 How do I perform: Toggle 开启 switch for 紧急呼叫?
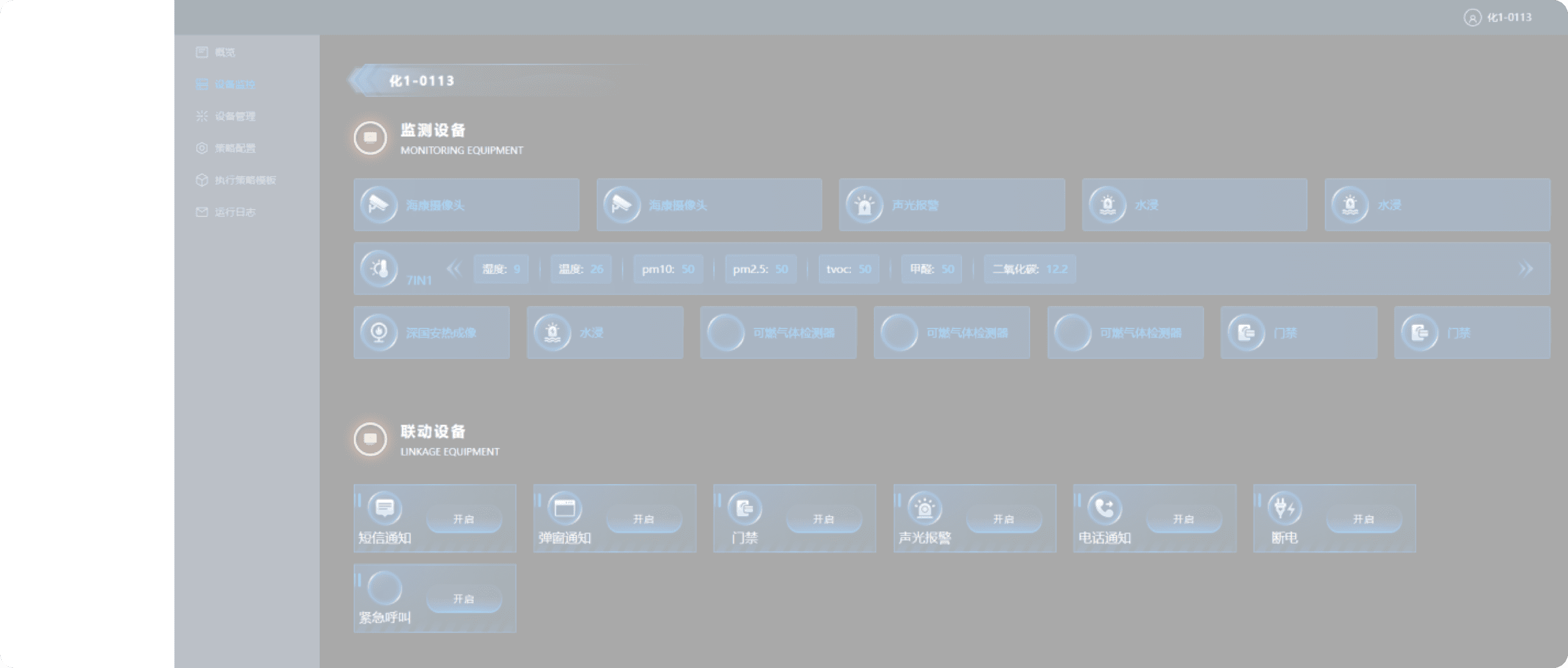[x=464, y=599]
